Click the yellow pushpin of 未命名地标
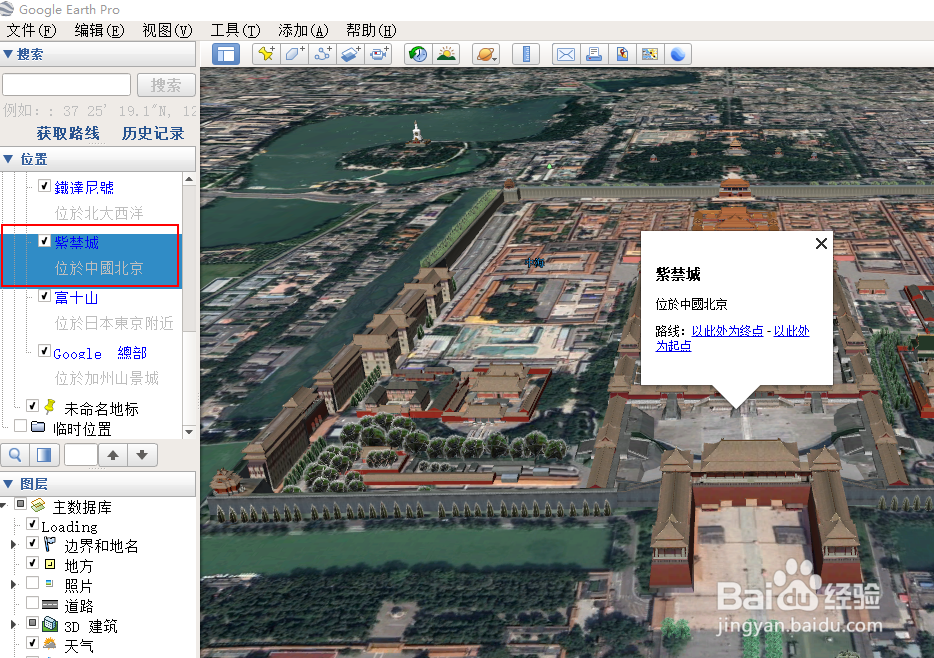Image resolution: width=934 pixels, height=658 pixels. coord(50,407)
